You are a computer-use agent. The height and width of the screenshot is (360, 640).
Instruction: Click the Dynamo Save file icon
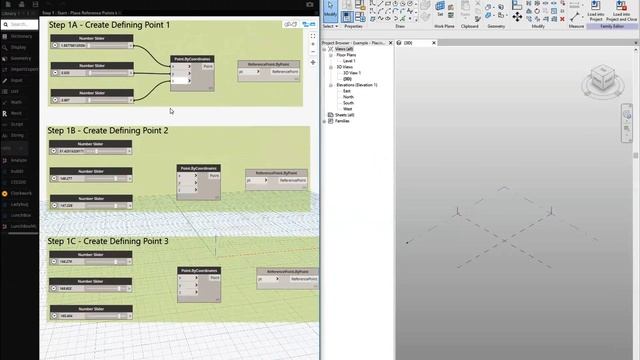36,4
